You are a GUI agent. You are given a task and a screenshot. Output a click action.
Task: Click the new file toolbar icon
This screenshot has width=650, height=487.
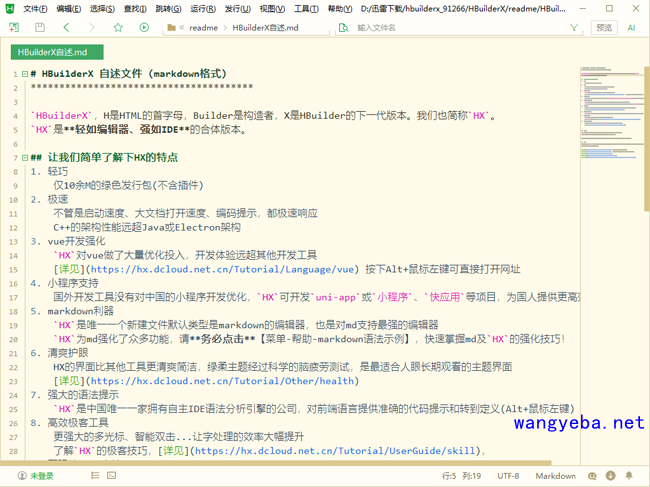14,28
